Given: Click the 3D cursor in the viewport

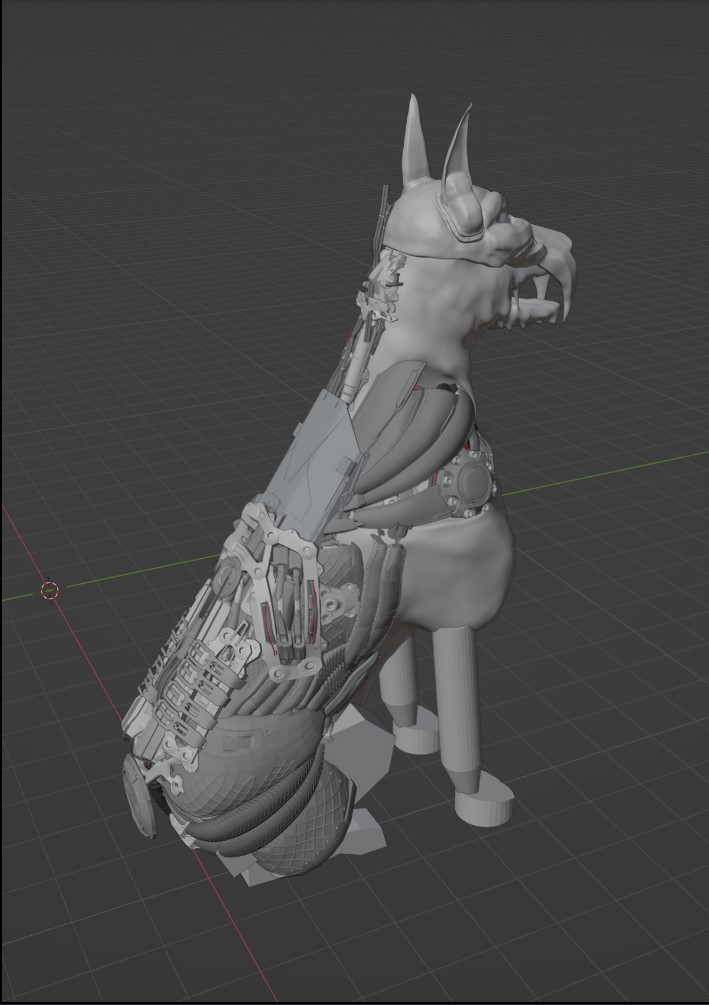Looking at the screenshot, I should tap(50, 590).
